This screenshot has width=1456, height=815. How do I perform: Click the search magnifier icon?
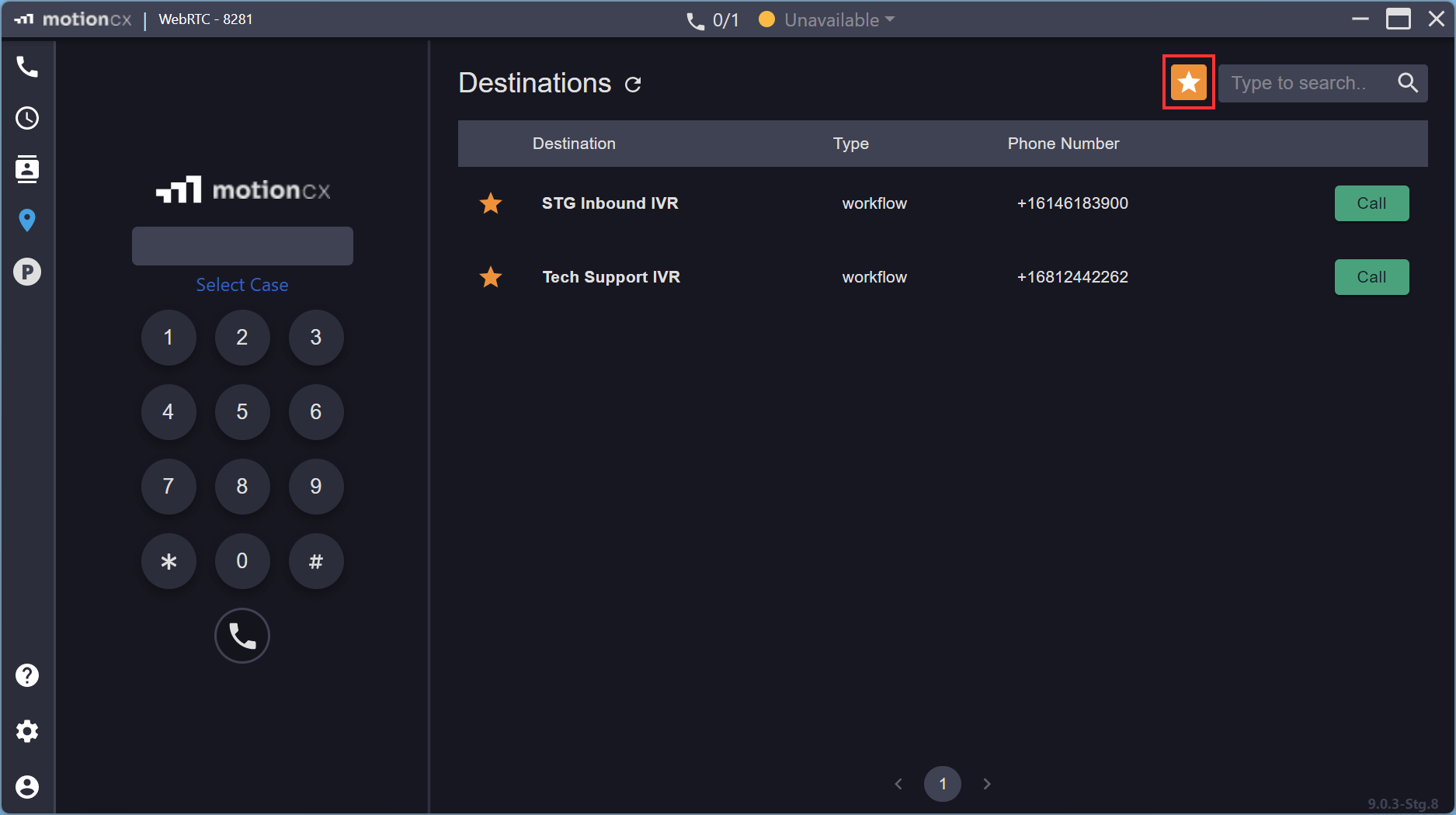(1408, 82)
